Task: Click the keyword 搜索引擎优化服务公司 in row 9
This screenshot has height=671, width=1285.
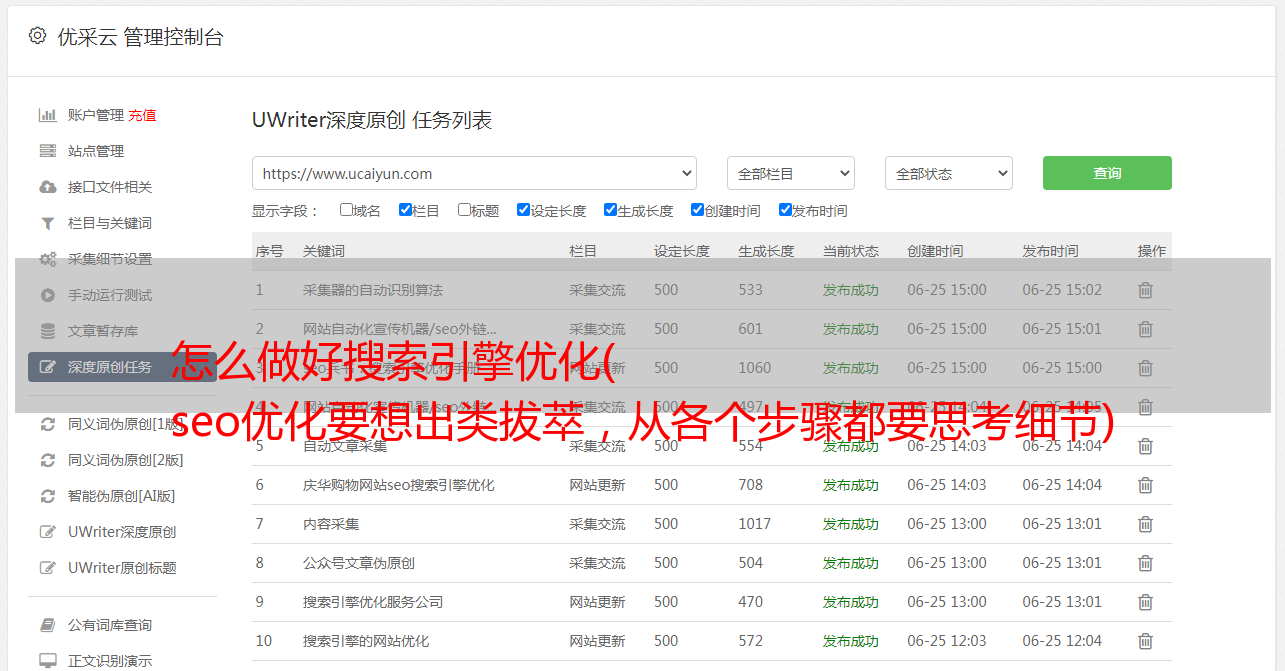Action: coord(373,602)
